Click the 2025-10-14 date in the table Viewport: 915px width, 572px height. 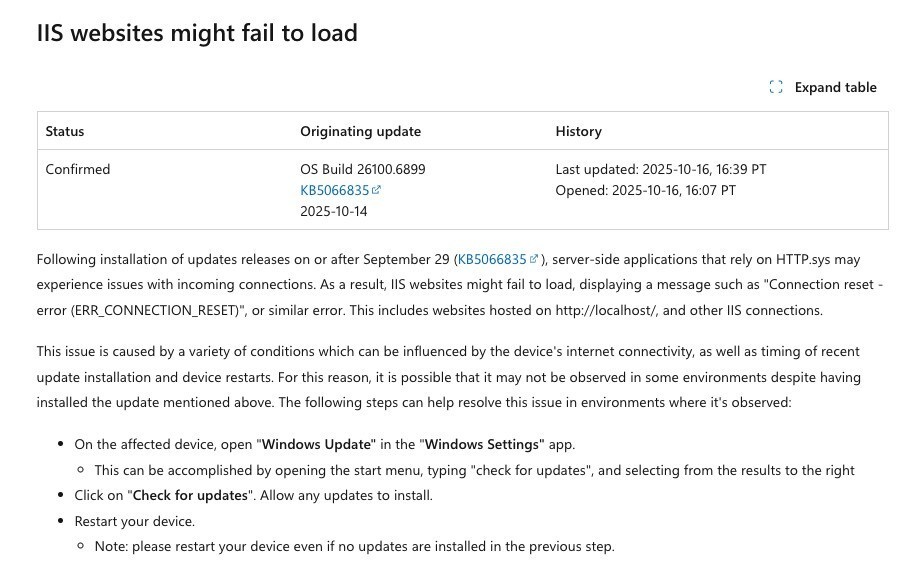click(x=334, y=211)
